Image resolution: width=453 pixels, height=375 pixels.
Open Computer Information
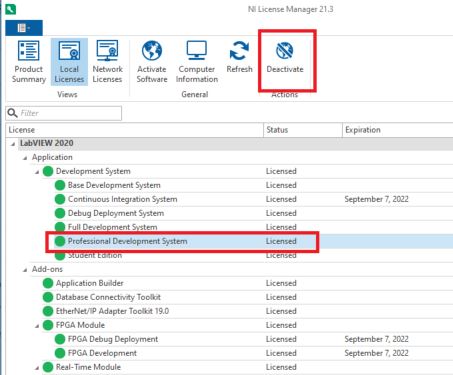(x=197, y=62)
